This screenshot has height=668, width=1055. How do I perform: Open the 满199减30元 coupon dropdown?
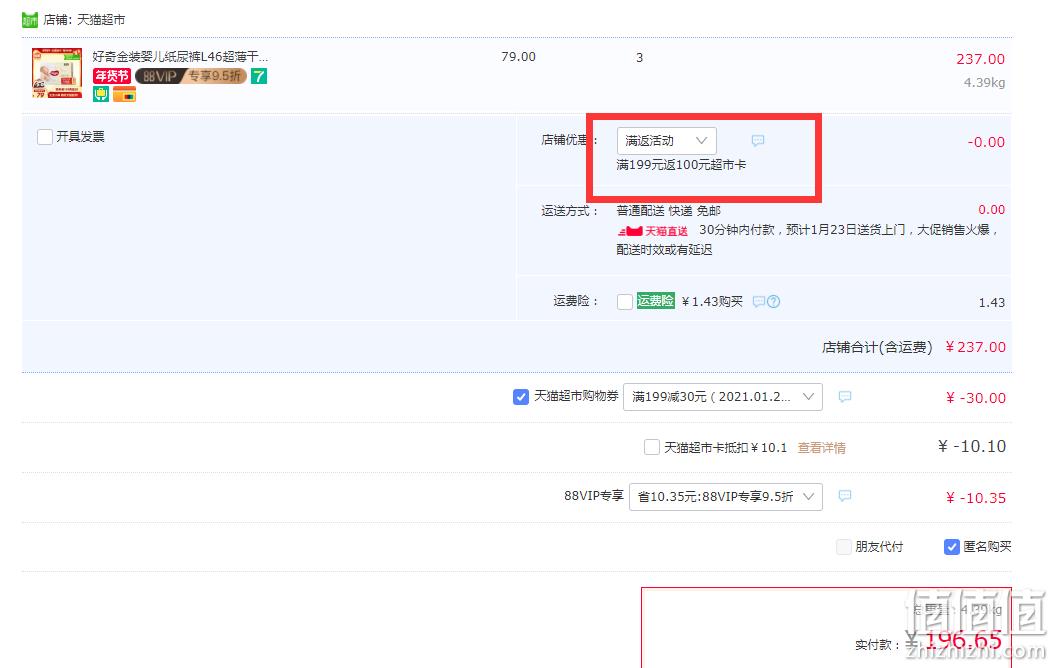pos(723,397)
